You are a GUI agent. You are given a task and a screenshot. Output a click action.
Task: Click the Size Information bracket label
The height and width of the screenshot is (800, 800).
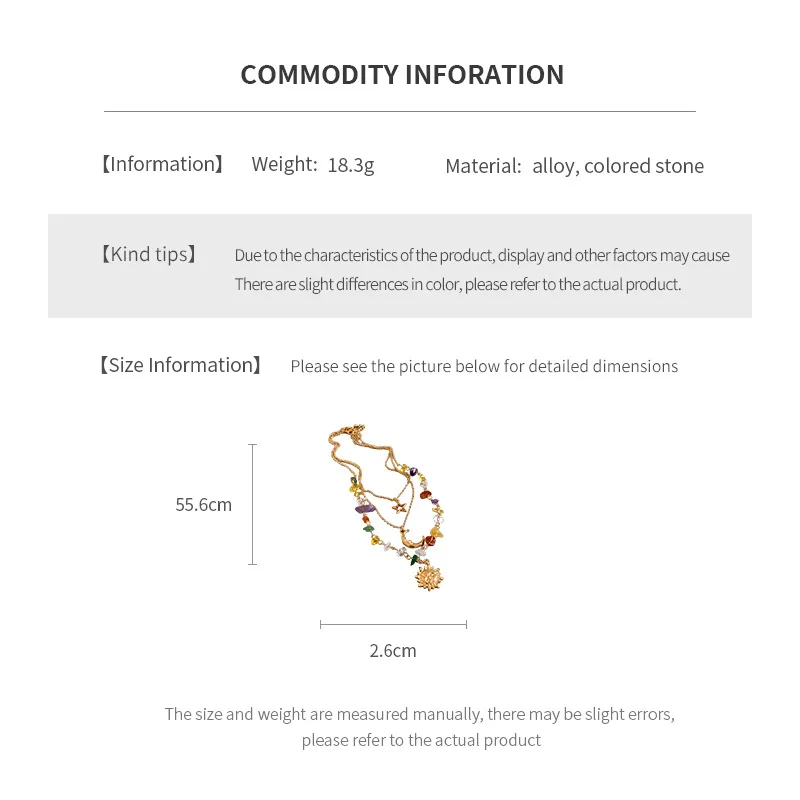point(180,365)
